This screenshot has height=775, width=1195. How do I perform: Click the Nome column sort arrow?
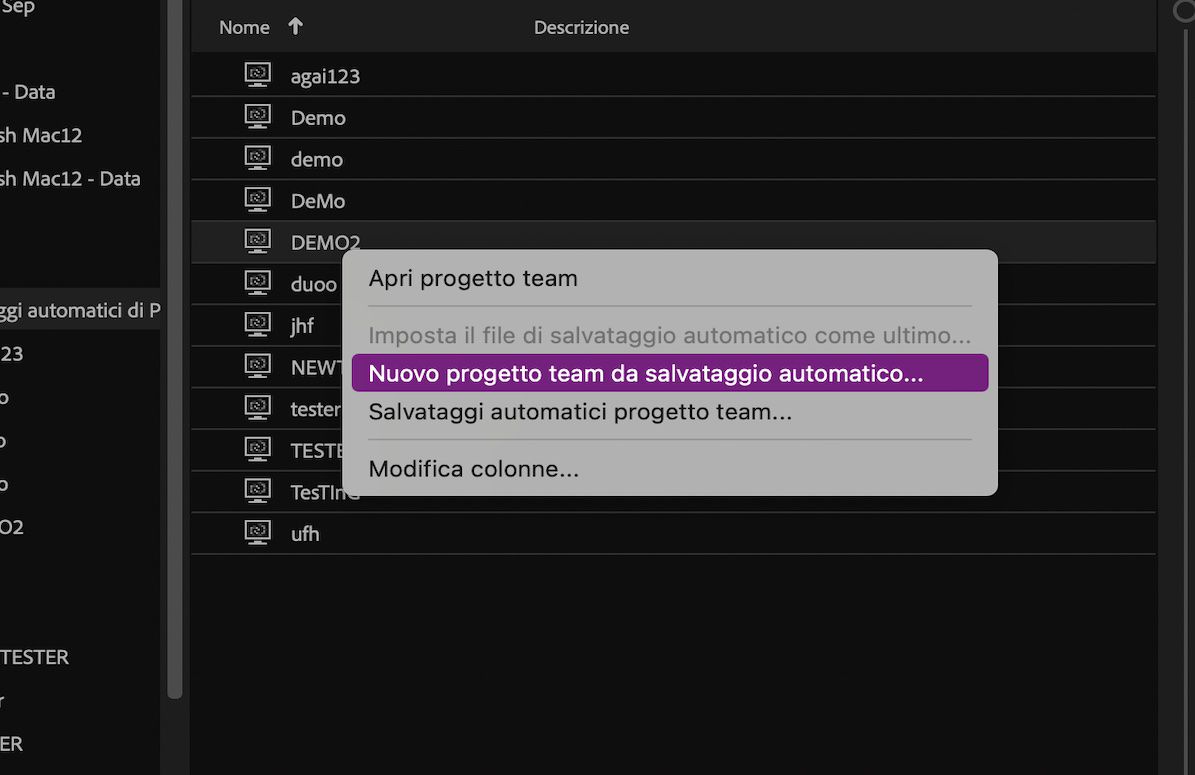(295, 27)
